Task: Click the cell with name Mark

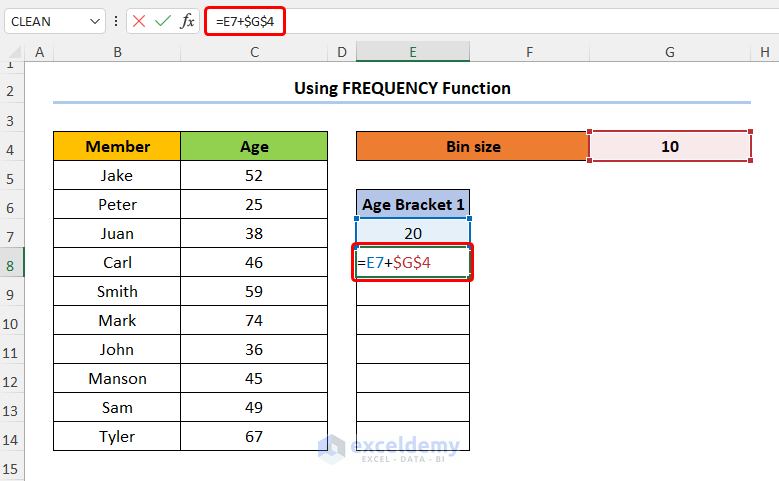Action: (x=117, y=321)
